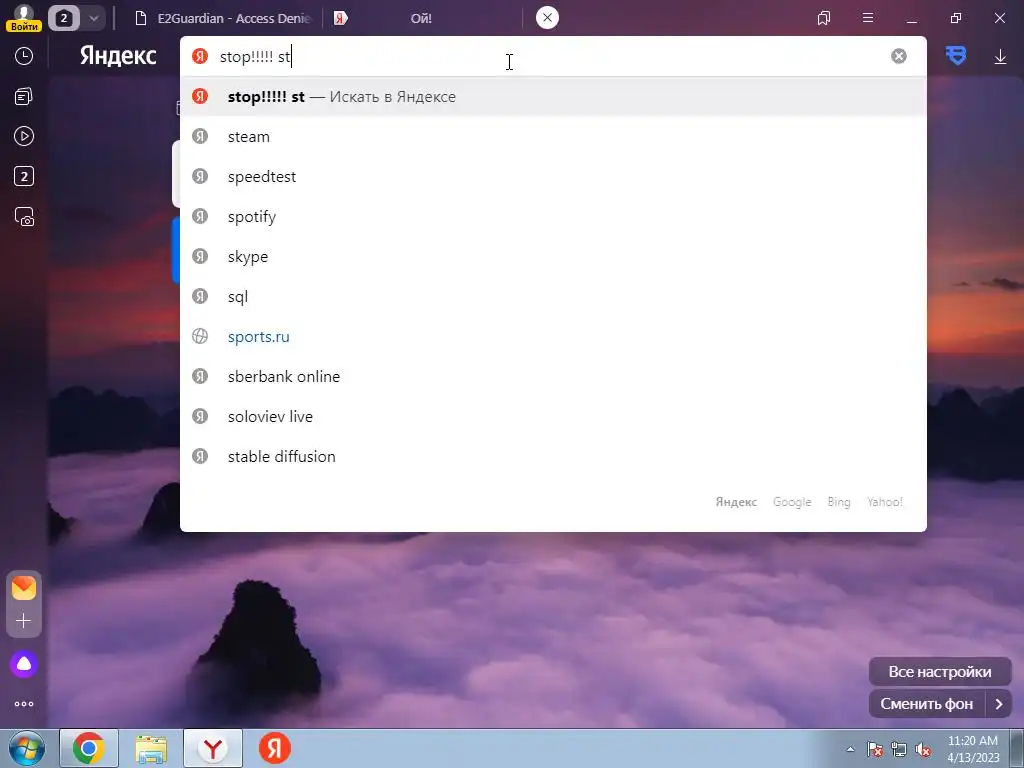Viewport: 1024px width, 768px height.
Task: Expand the tab group dropdown arrow
Action: pos(93,18)
